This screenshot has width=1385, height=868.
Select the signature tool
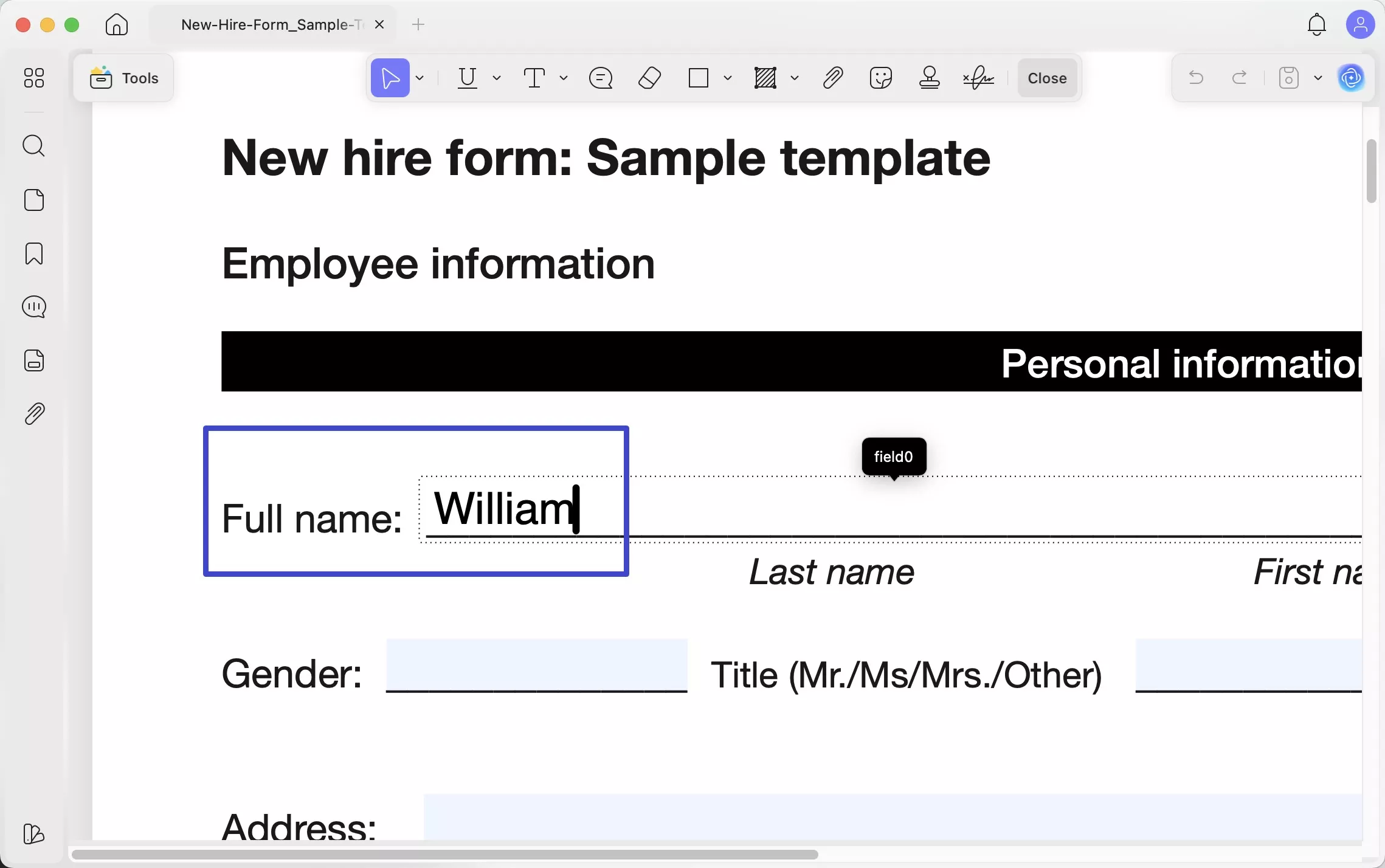pyautogui.click(x=978, y=78)
